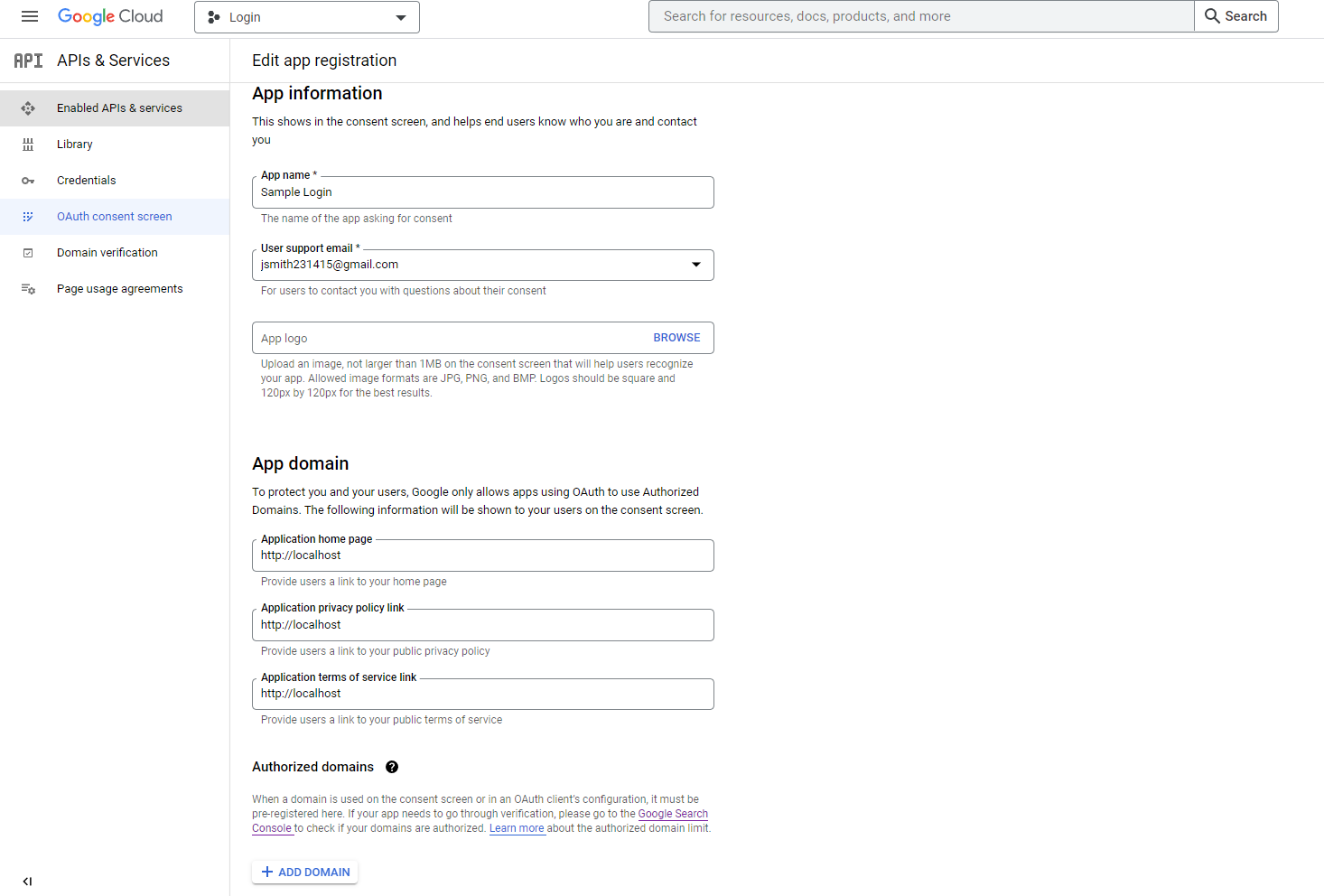Click the Domain verification checkbox icon
The width and height of the screenshot is (1324, 896).
[x=28, y=253]
